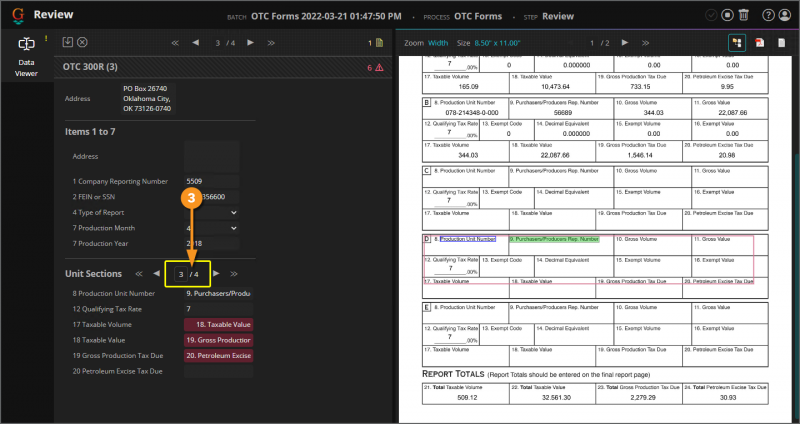
Task: Advance to next page in image viewer
Action: point(624,43)
